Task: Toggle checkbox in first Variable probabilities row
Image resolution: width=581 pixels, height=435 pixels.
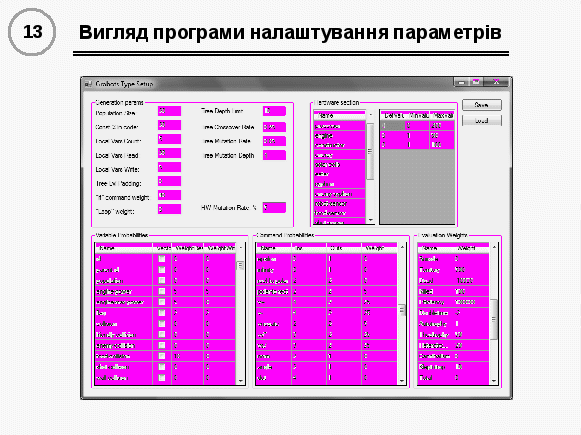Action: click(162, 259)
